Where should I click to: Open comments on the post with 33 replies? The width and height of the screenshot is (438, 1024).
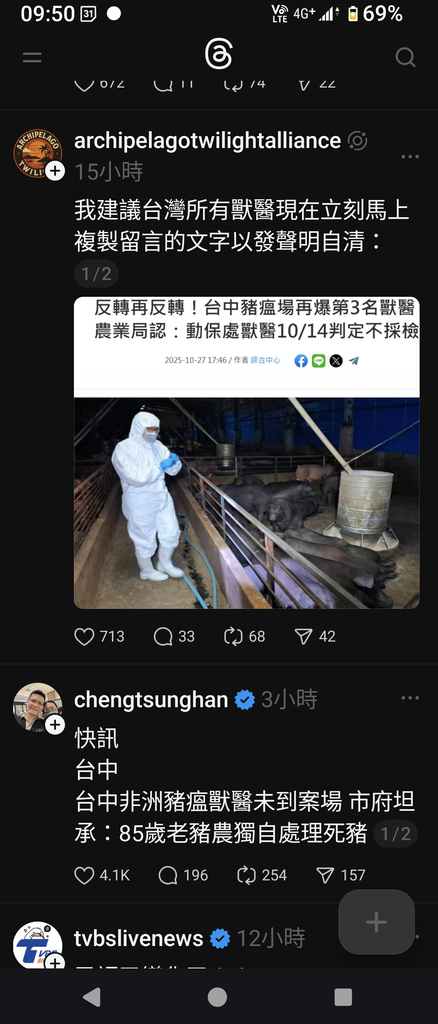tap(163, 636)
